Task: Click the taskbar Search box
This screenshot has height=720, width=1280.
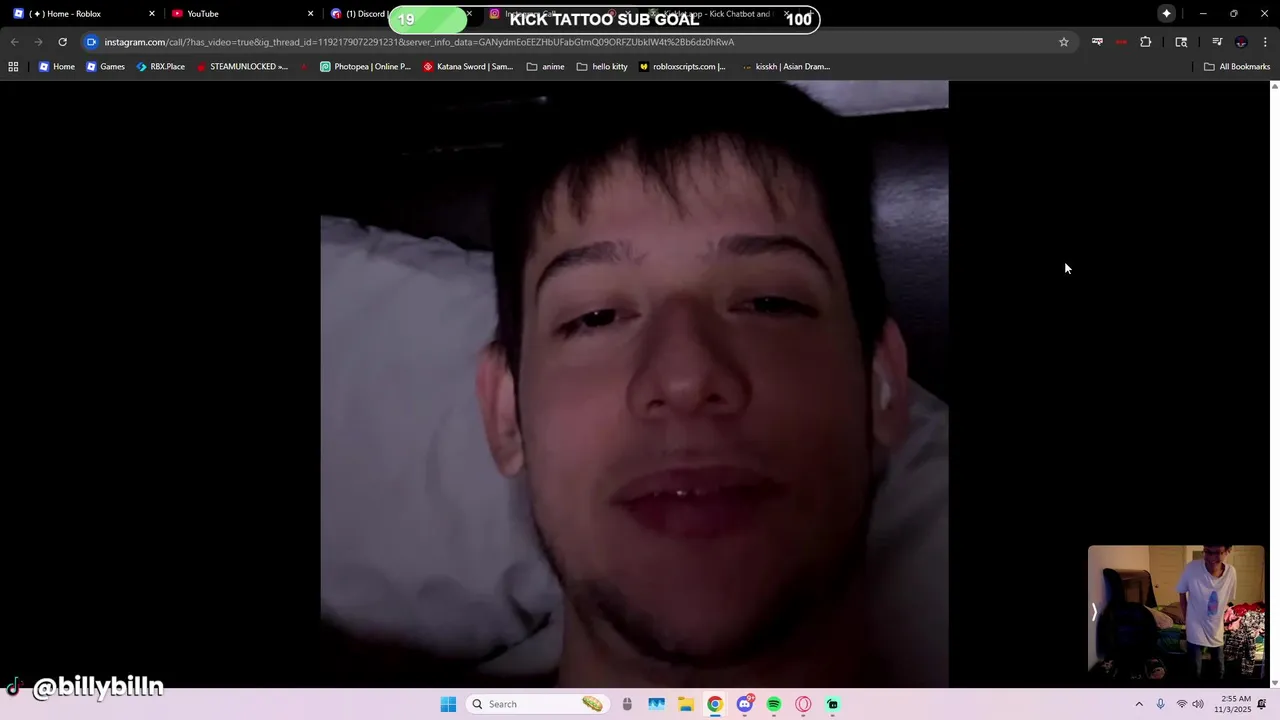Action: click(x=538, y=704)
